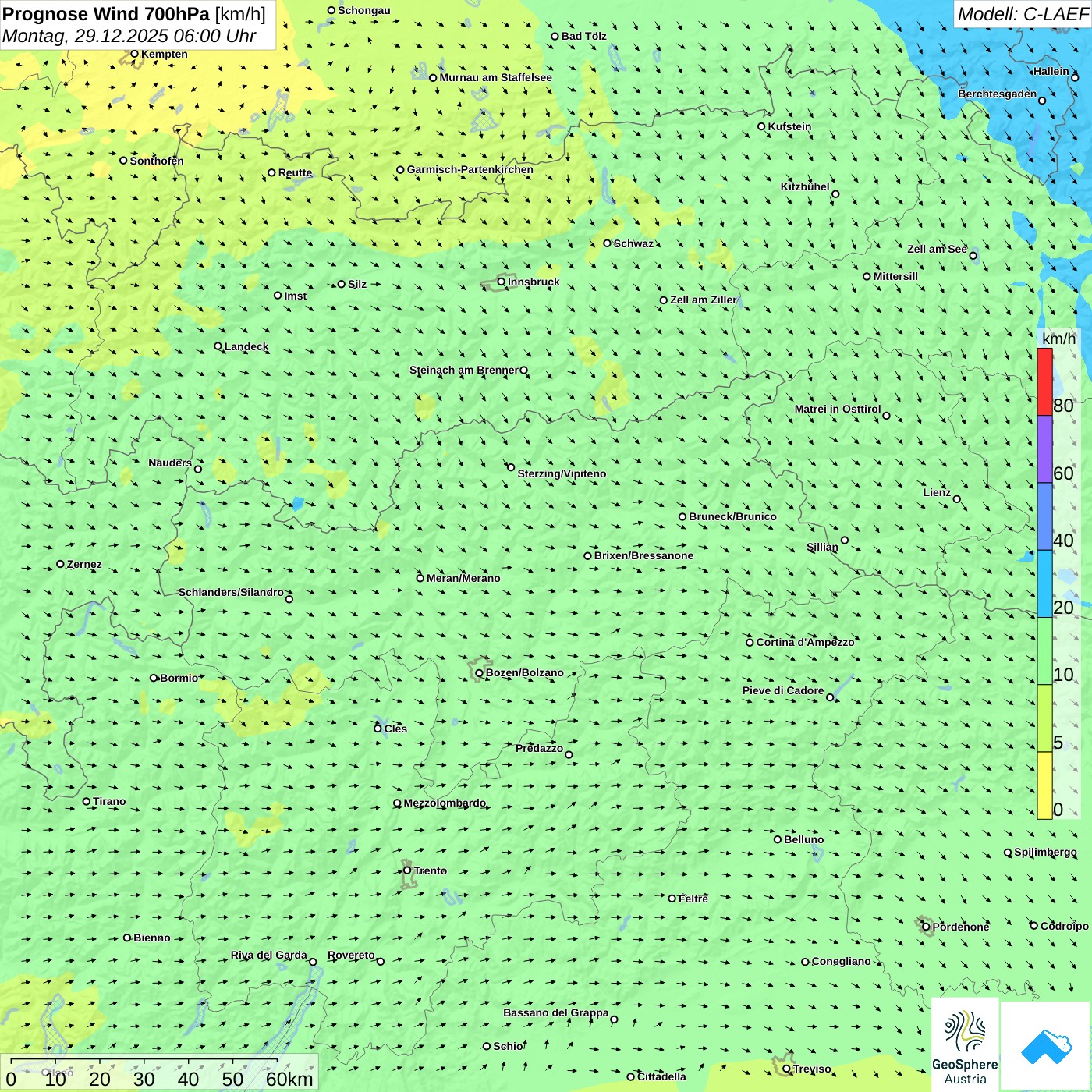The image size is (1092, 1092).
Task: Click the Riva del Garda label
Action: [269, 955]
